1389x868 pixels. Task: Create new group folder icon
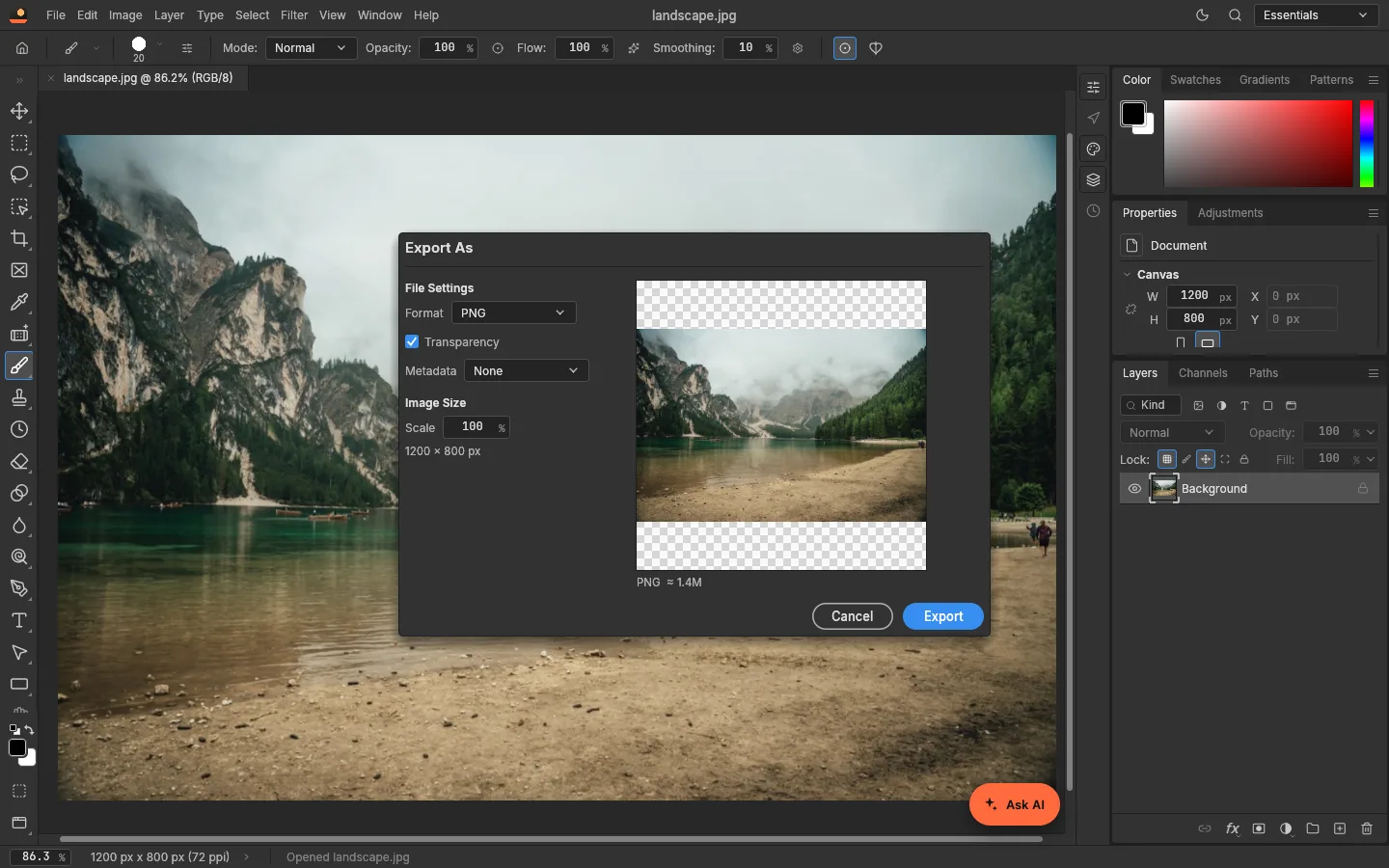pyautogui.click(x=1313, y=828)
